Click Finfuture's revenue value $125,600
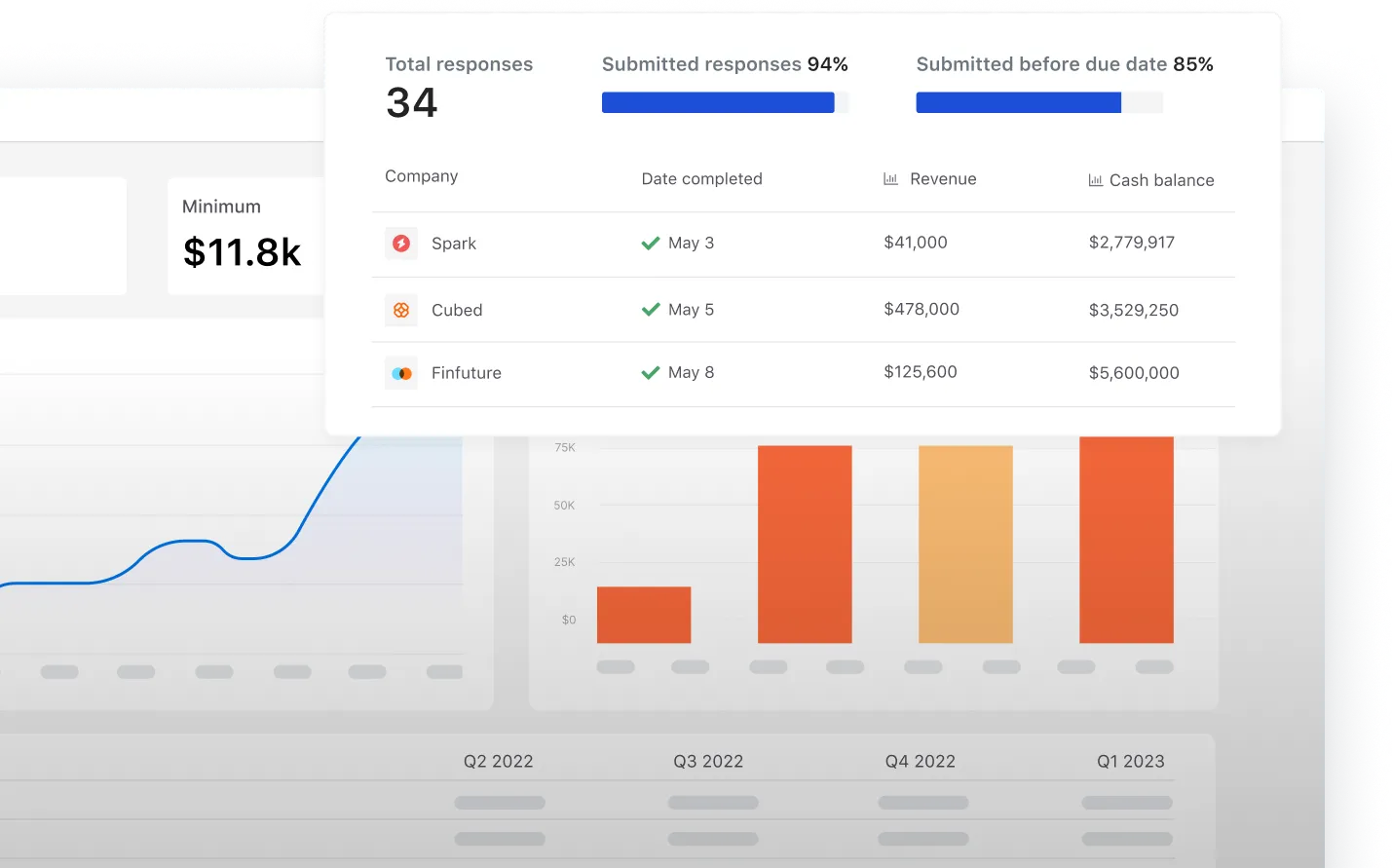Viewport: 1392px width, 868px height. 921,372
